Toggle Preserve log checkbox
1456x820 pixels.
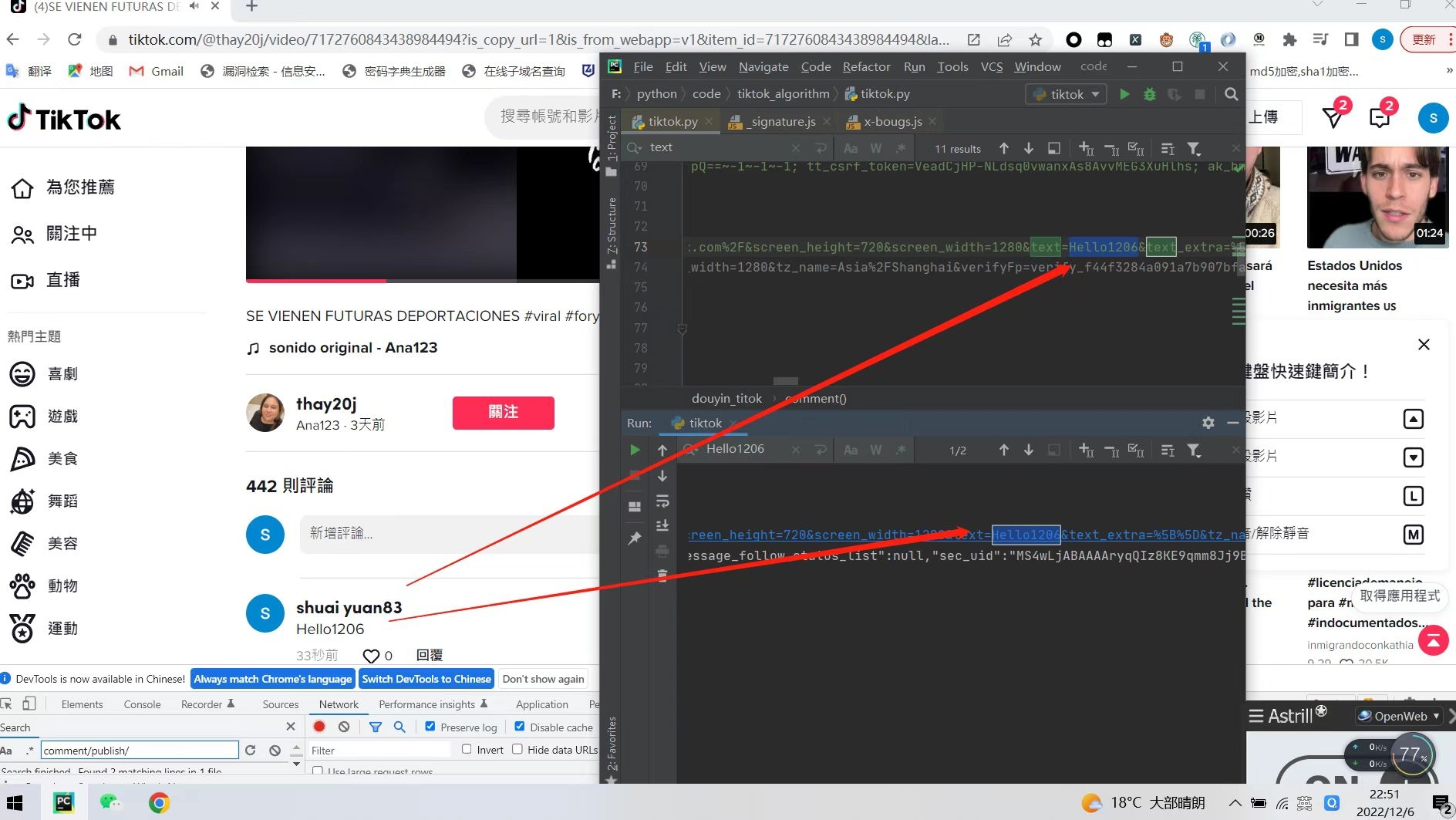click(430, 727)
